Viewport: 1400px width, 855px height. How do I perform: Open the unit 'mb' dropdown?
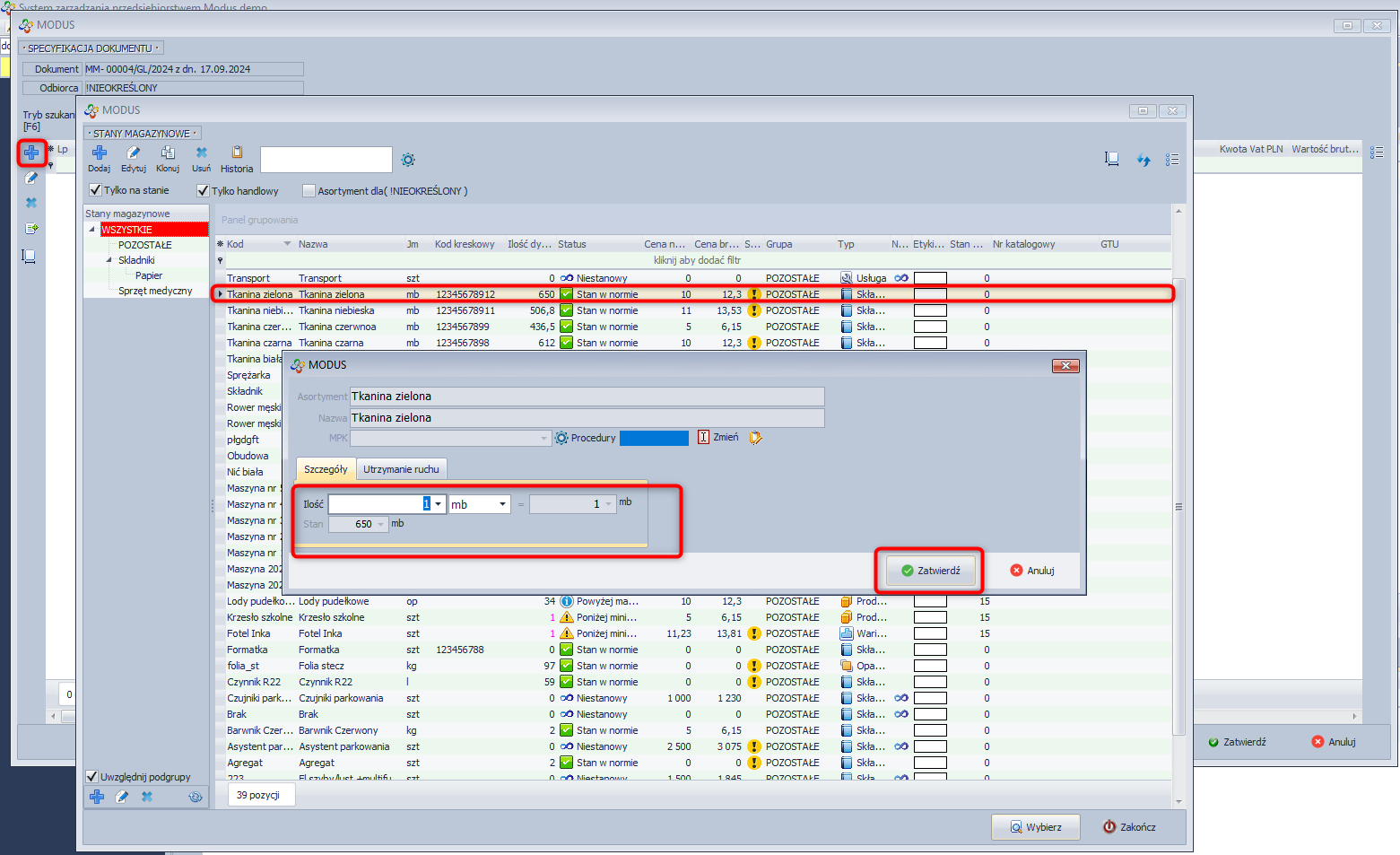(x=502, y=504)
